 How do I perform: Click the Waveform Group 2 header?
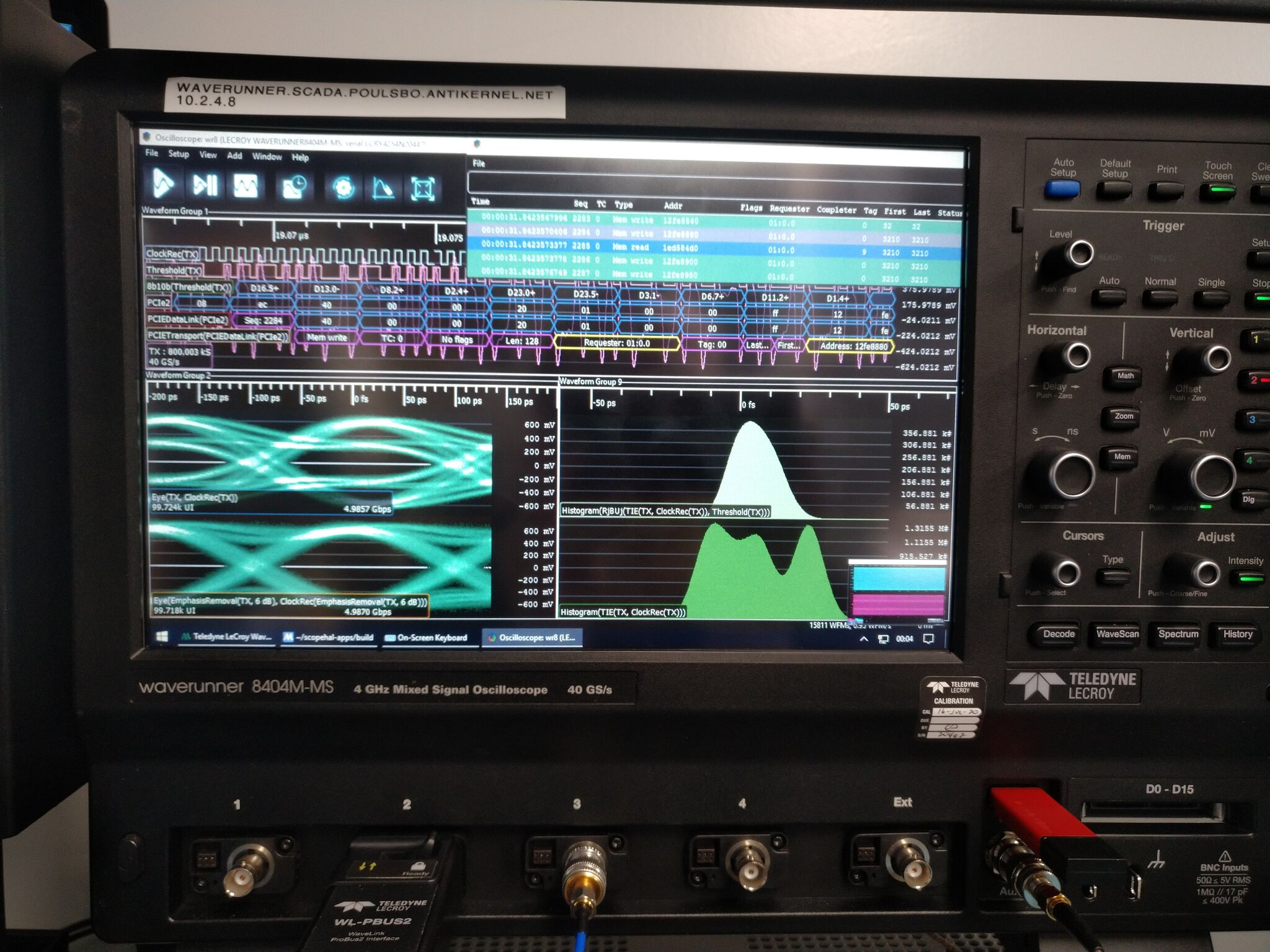pos(178,375)
